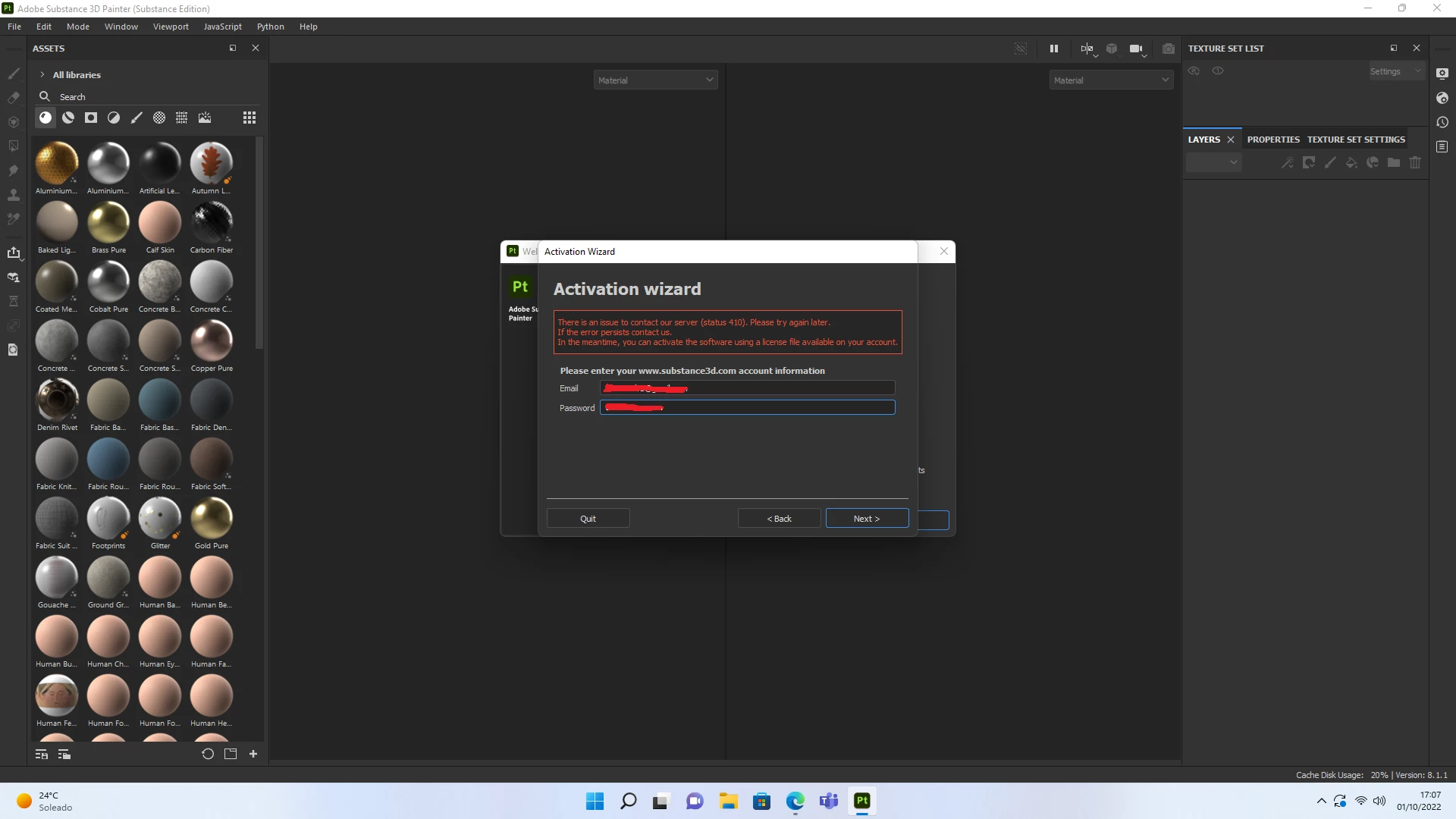Filter assets by Smart materials icon
This screenshot has height=819, width=1456.
pos(68,118)
